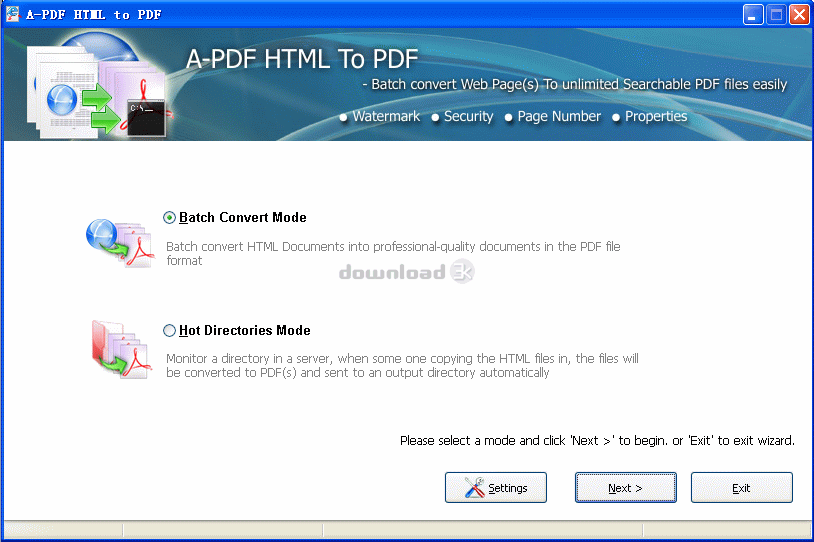Open the Settings dialog

pyautogui.click(x=496, y=487)
